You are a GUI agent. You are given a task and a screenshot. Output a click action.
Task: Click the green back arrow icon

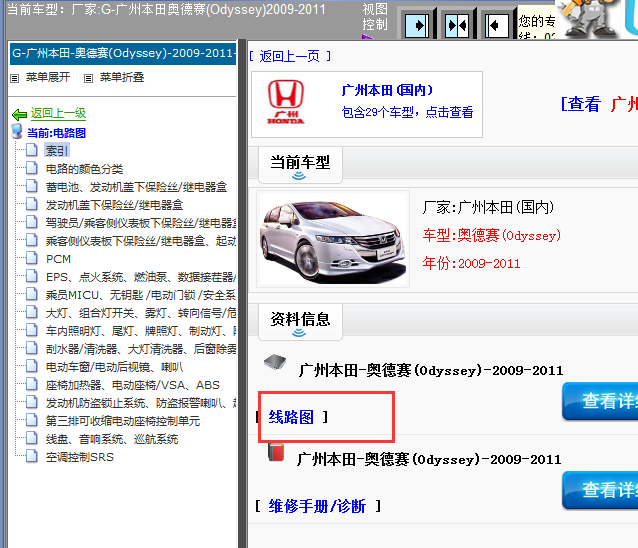(19, 114)
